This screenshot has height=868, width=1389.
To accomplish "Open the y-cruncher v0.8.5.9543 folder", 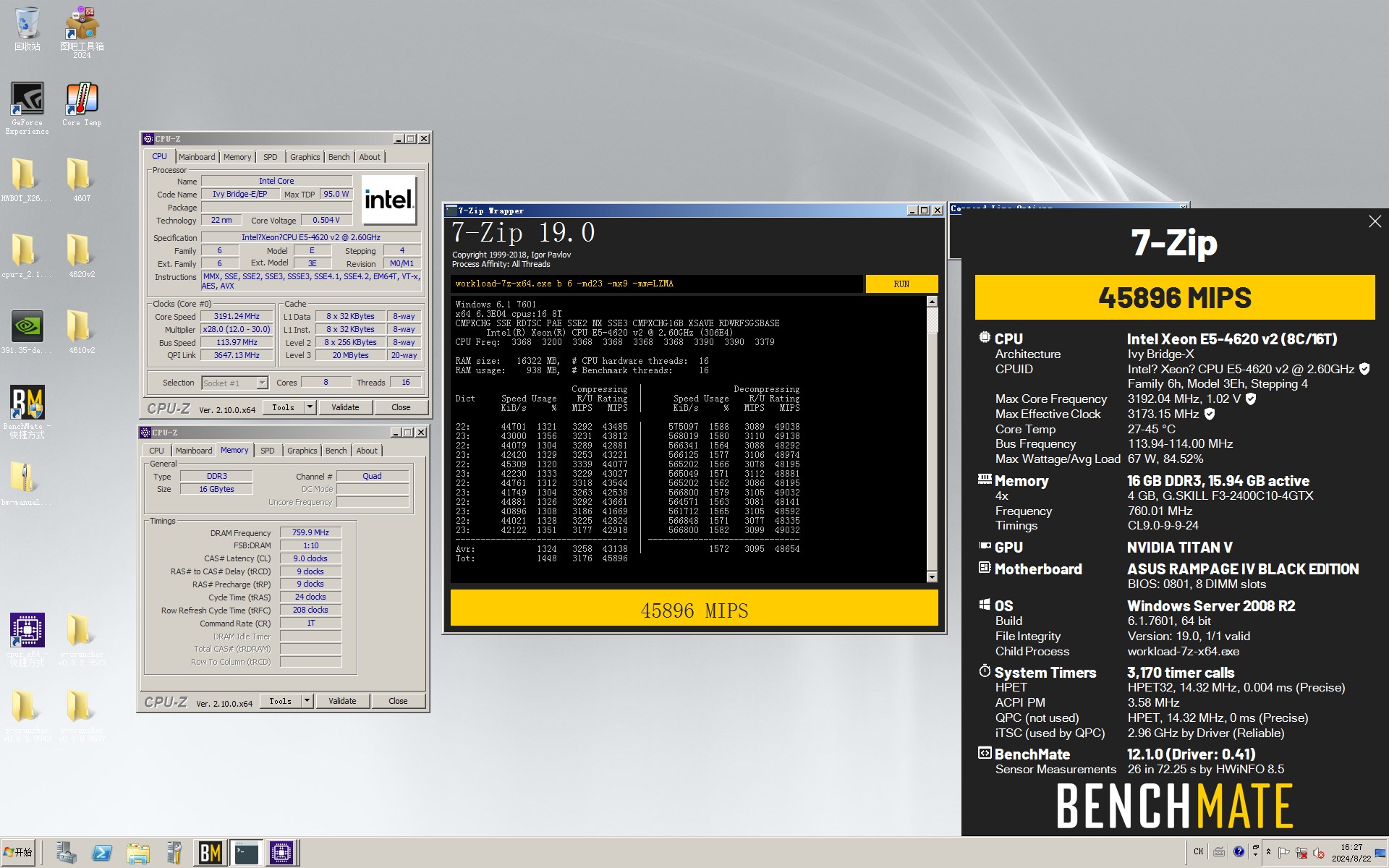I will (x=25, y=715).
